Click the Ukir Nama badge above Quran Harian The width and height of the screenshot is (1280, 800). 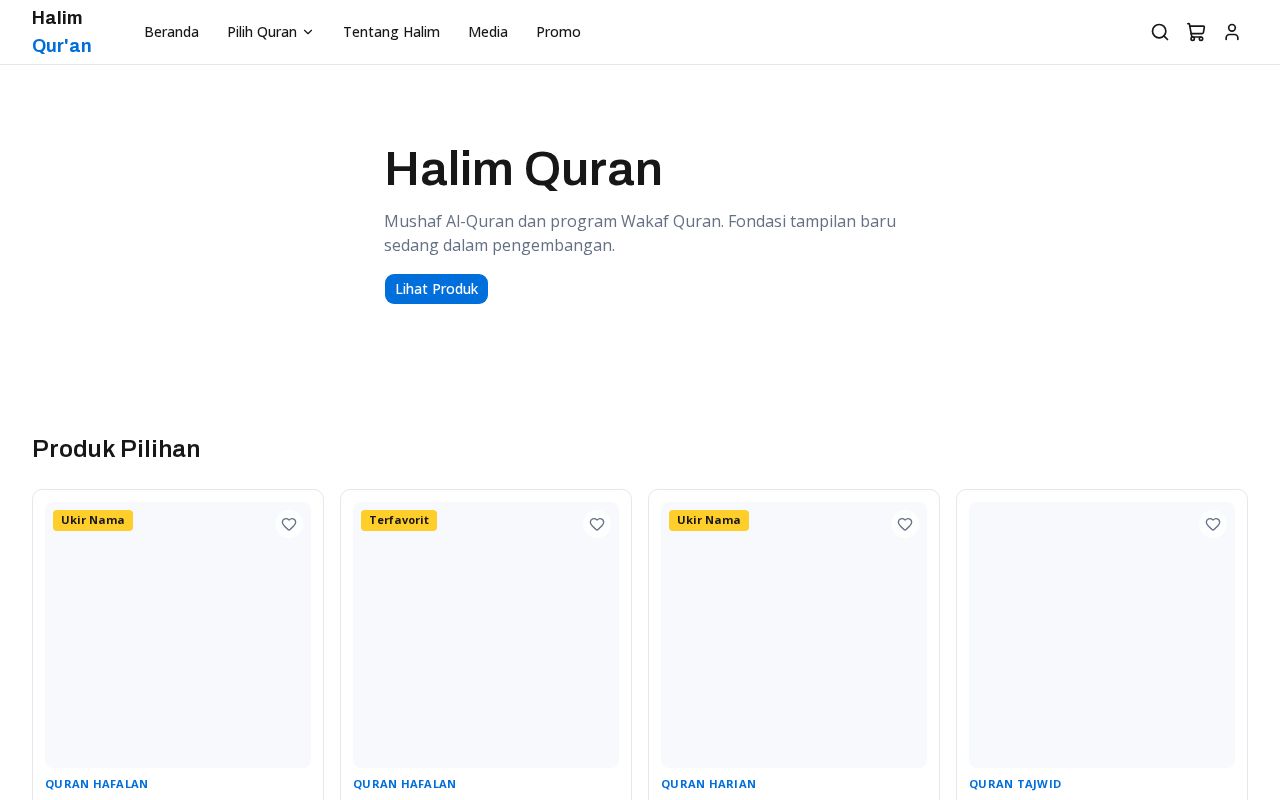point(709,520)
